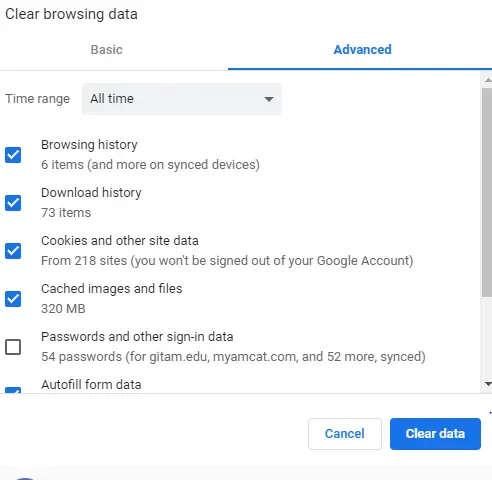Screen dimensions: 492x480
Task: Uncheck Cached images and files checkbox
Action: click(x=13, y=299)
